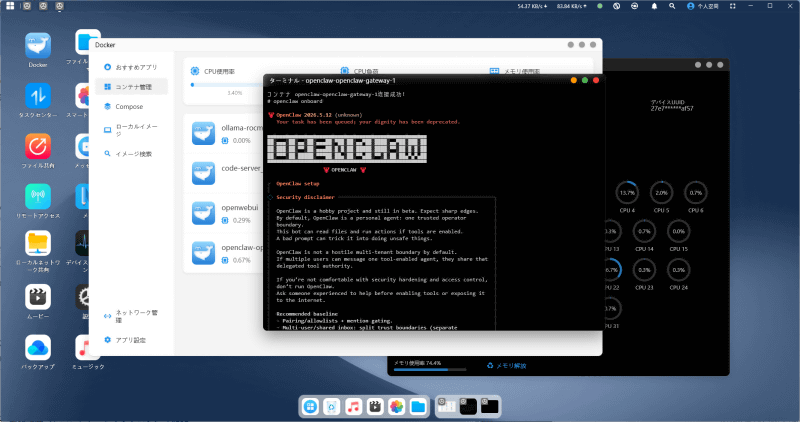Open the 个人空间 user menu
The width and height of the screenshot is (800, 422).
point(703,6)
